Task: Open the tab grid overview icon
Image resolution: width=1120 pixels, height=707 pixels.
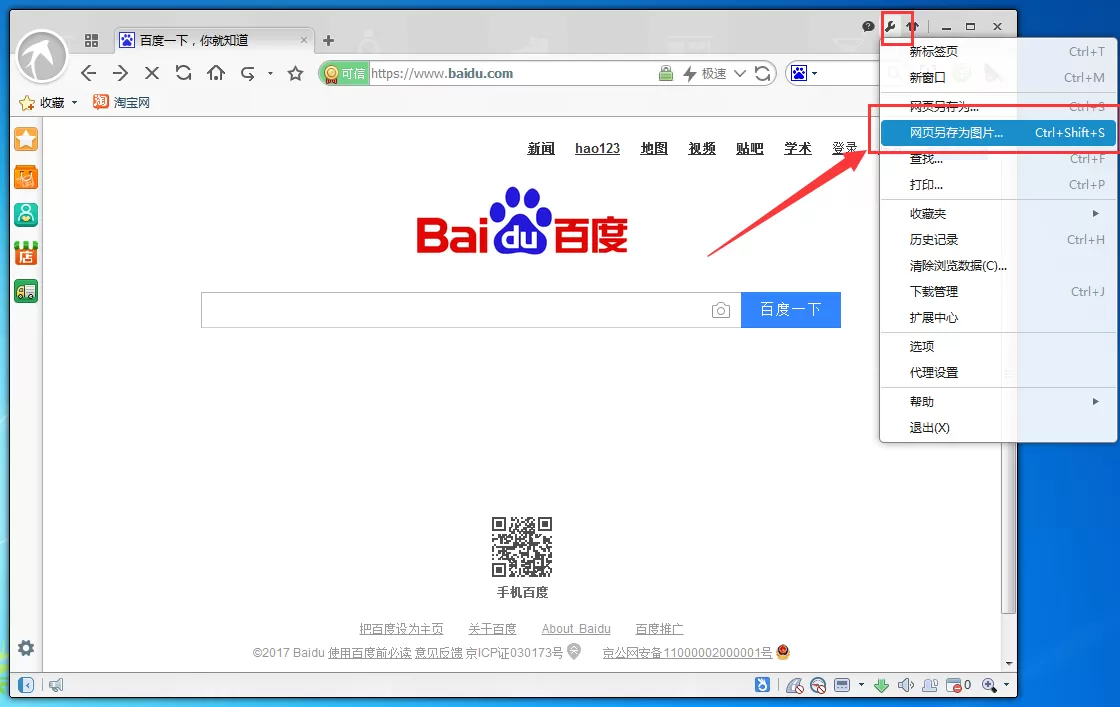Action: click(91, 41)
